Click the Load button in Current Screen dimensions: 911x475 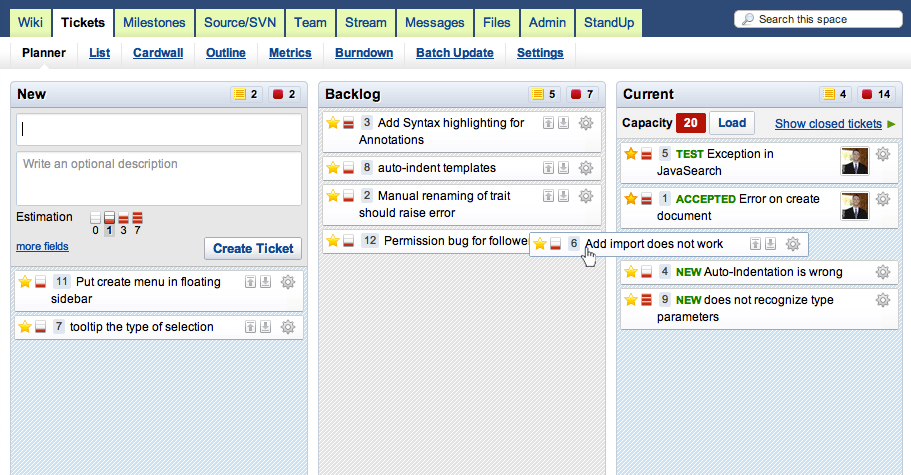tap(732, 123)
